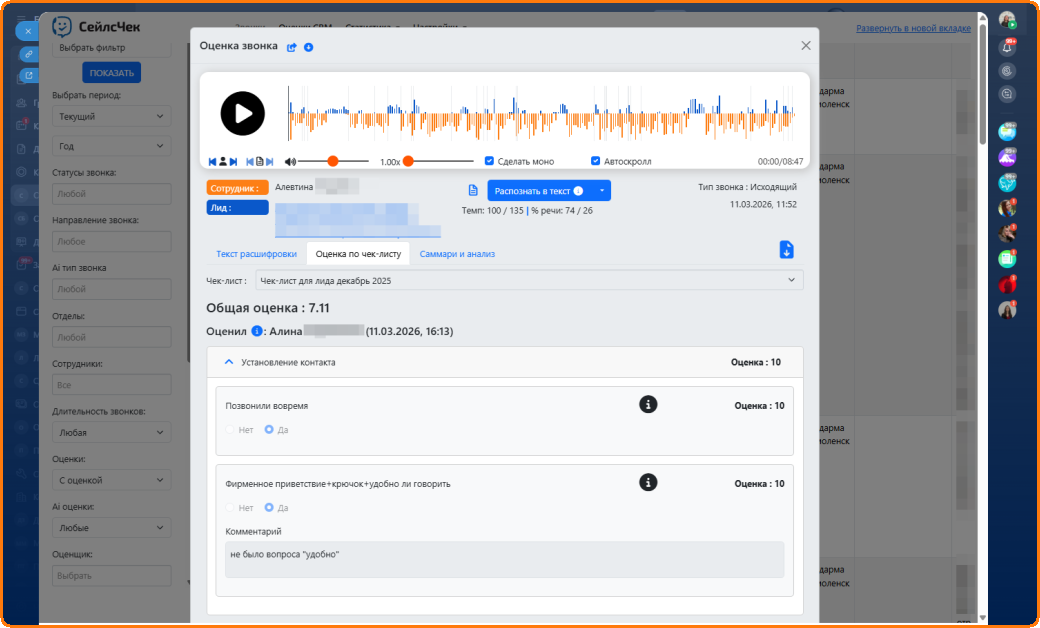Click the document icon left of Распознать в текст
1040x628 pixels.
[x=473, y=190]
